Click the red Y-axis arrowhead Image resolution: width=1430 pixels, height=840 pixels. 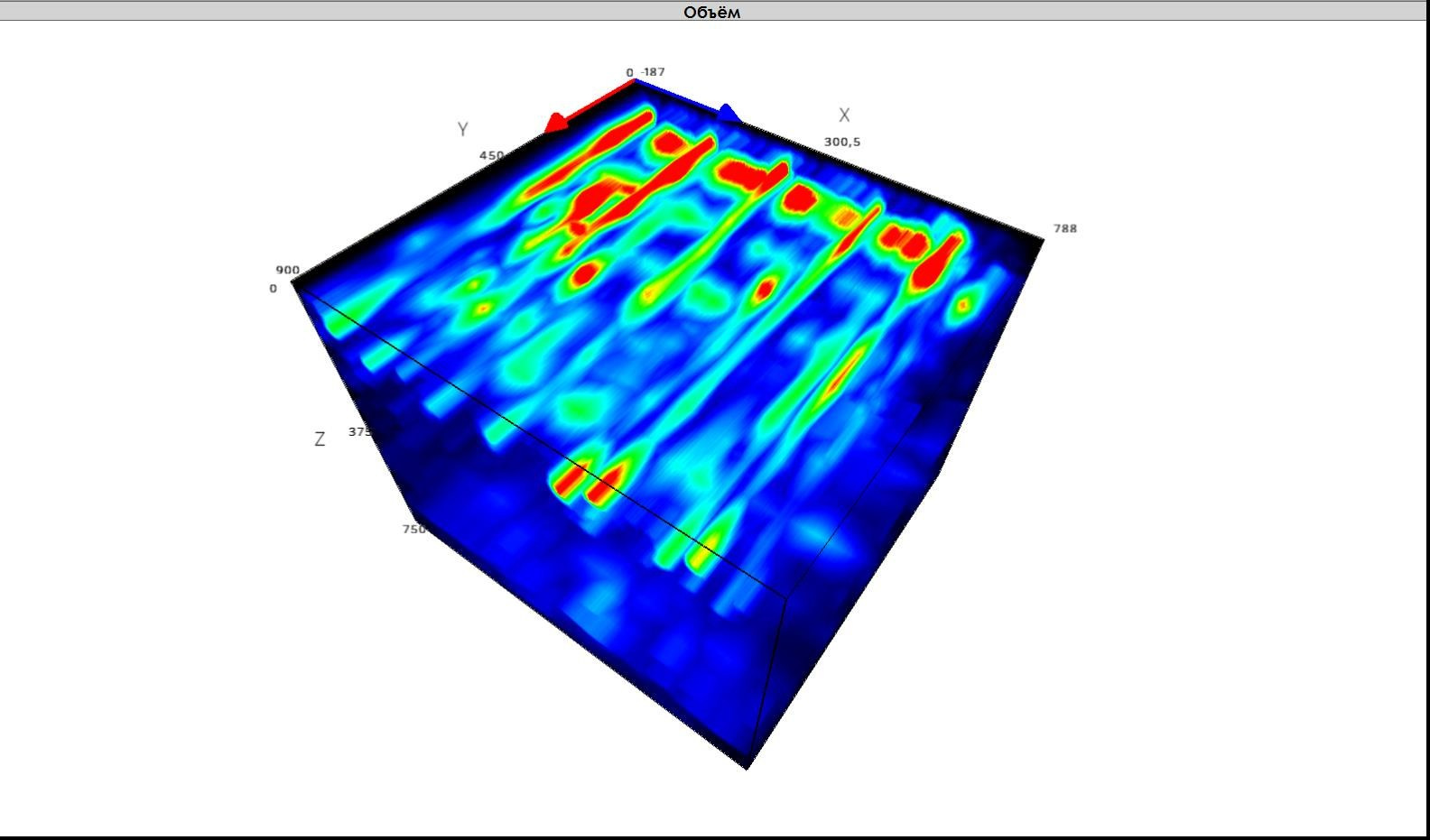coord(556,123)
